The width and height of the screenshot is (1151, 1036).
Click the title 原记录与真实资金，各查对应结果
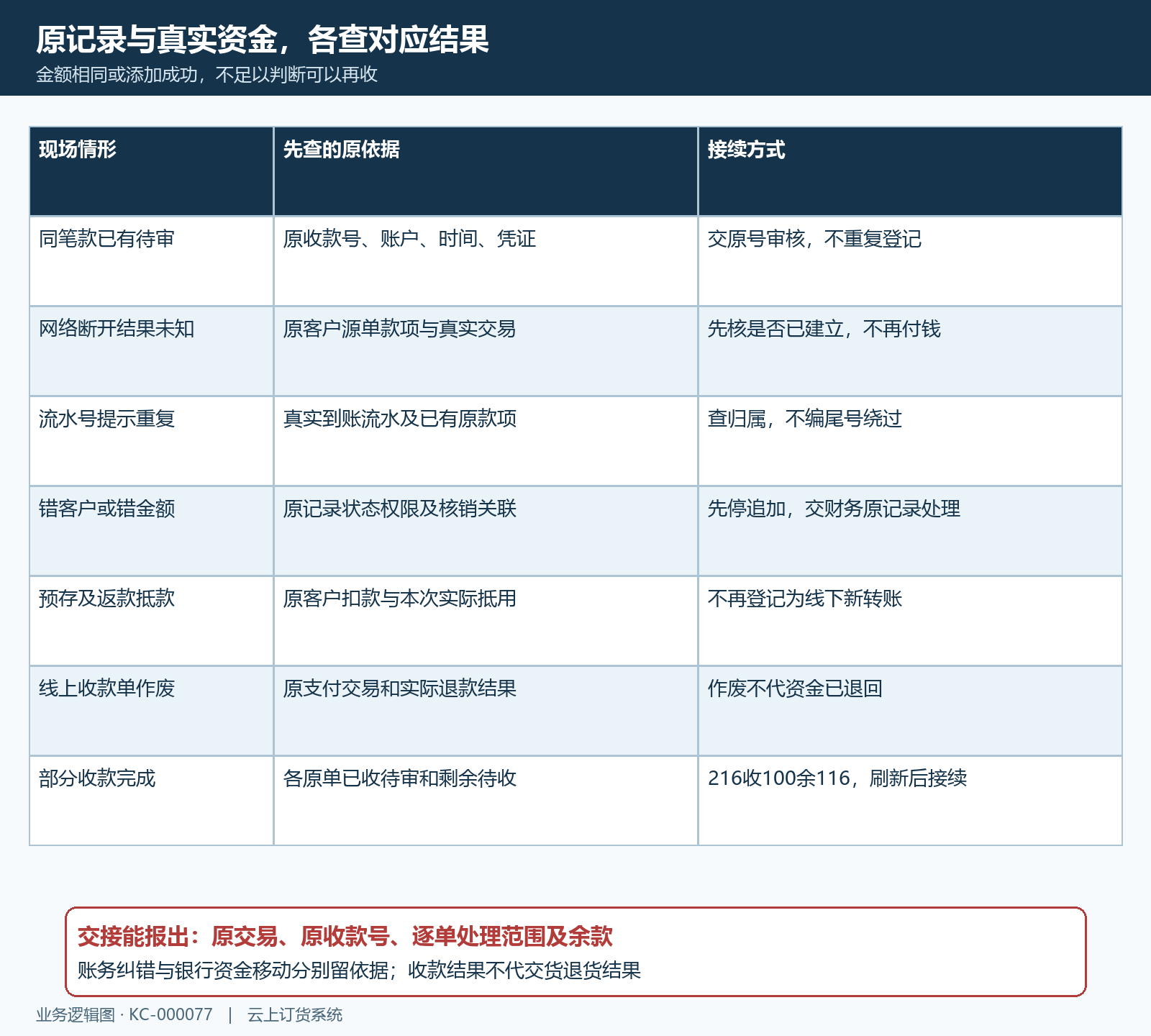tap(263, 40)
